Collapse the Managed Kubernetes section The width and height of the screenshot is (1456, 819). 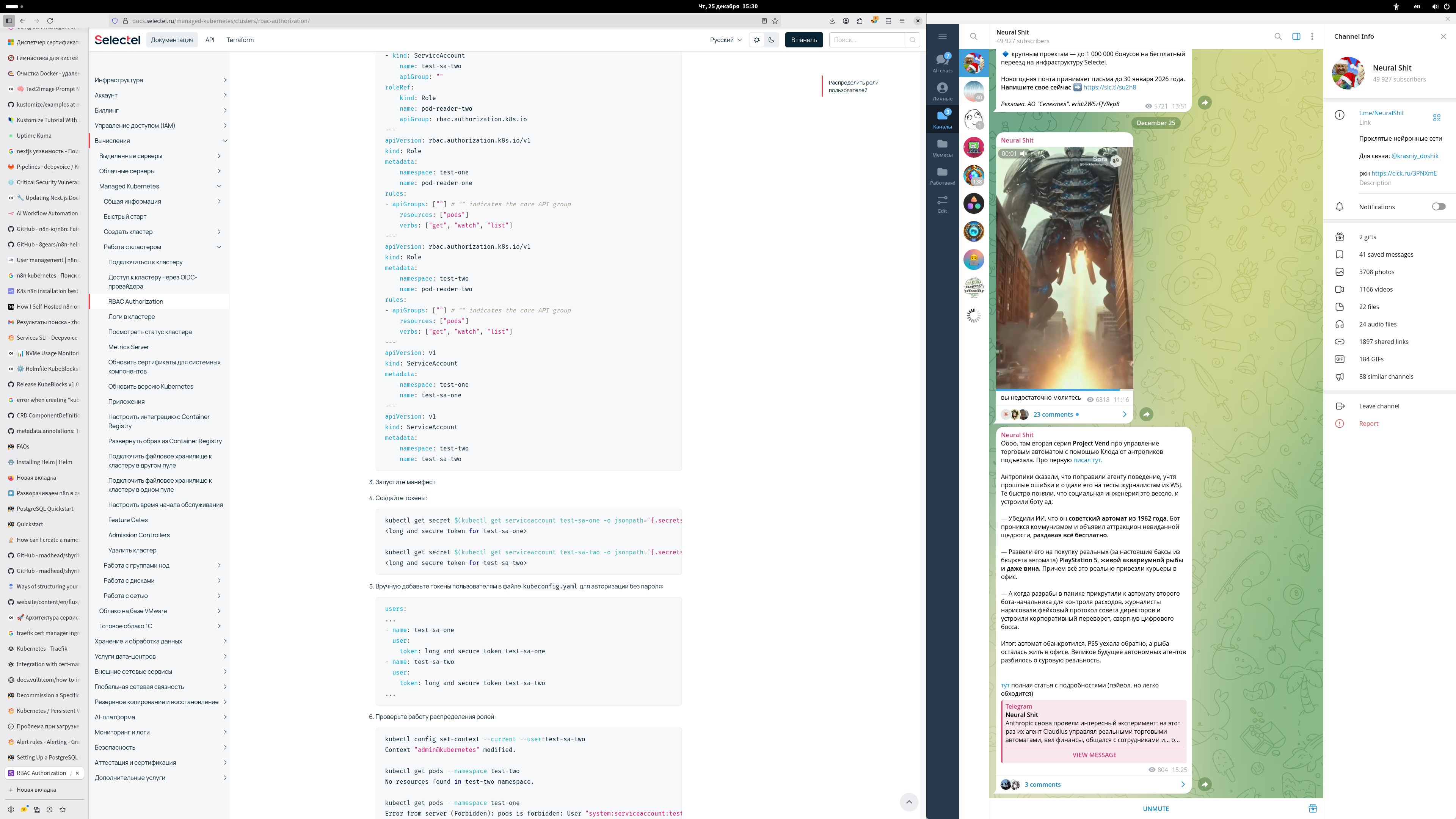[219, 186]
